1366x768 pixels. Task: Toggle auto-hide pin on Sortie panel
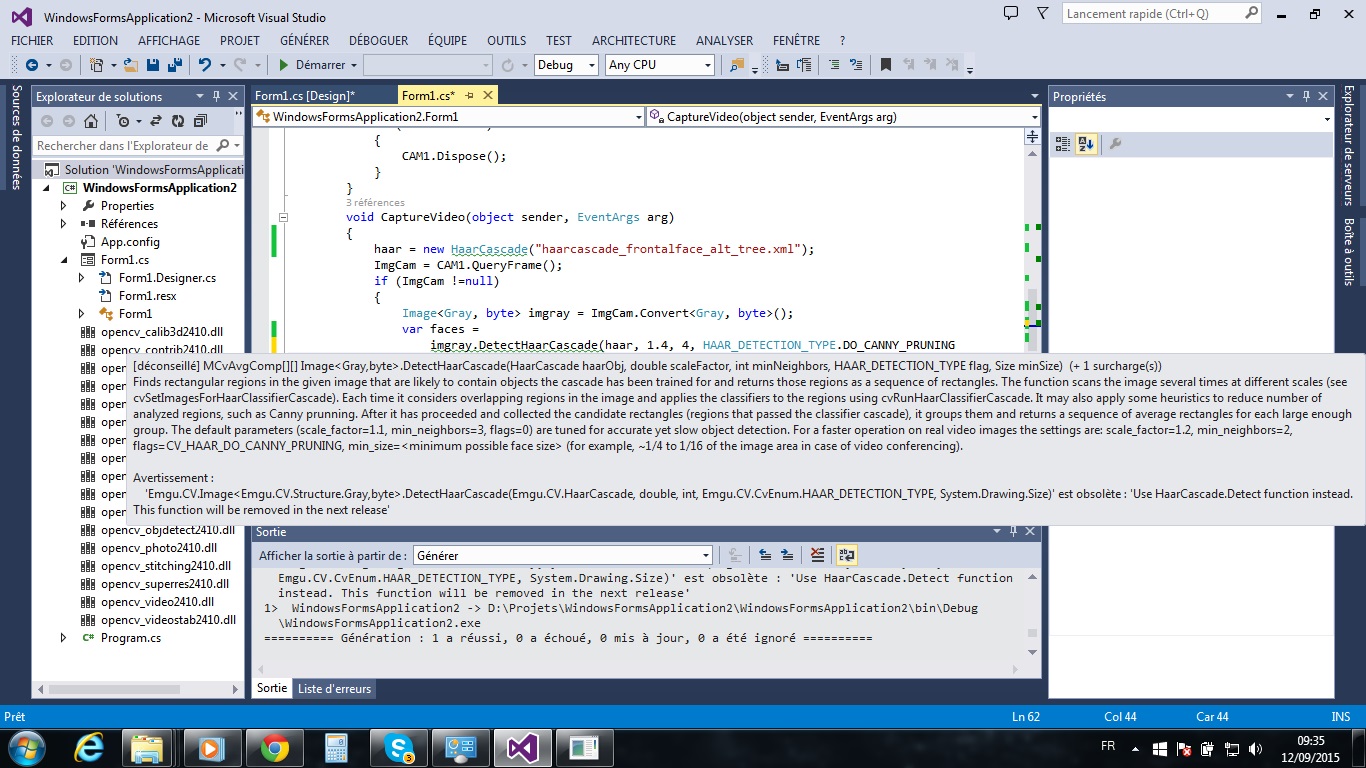pos(1014,532)
